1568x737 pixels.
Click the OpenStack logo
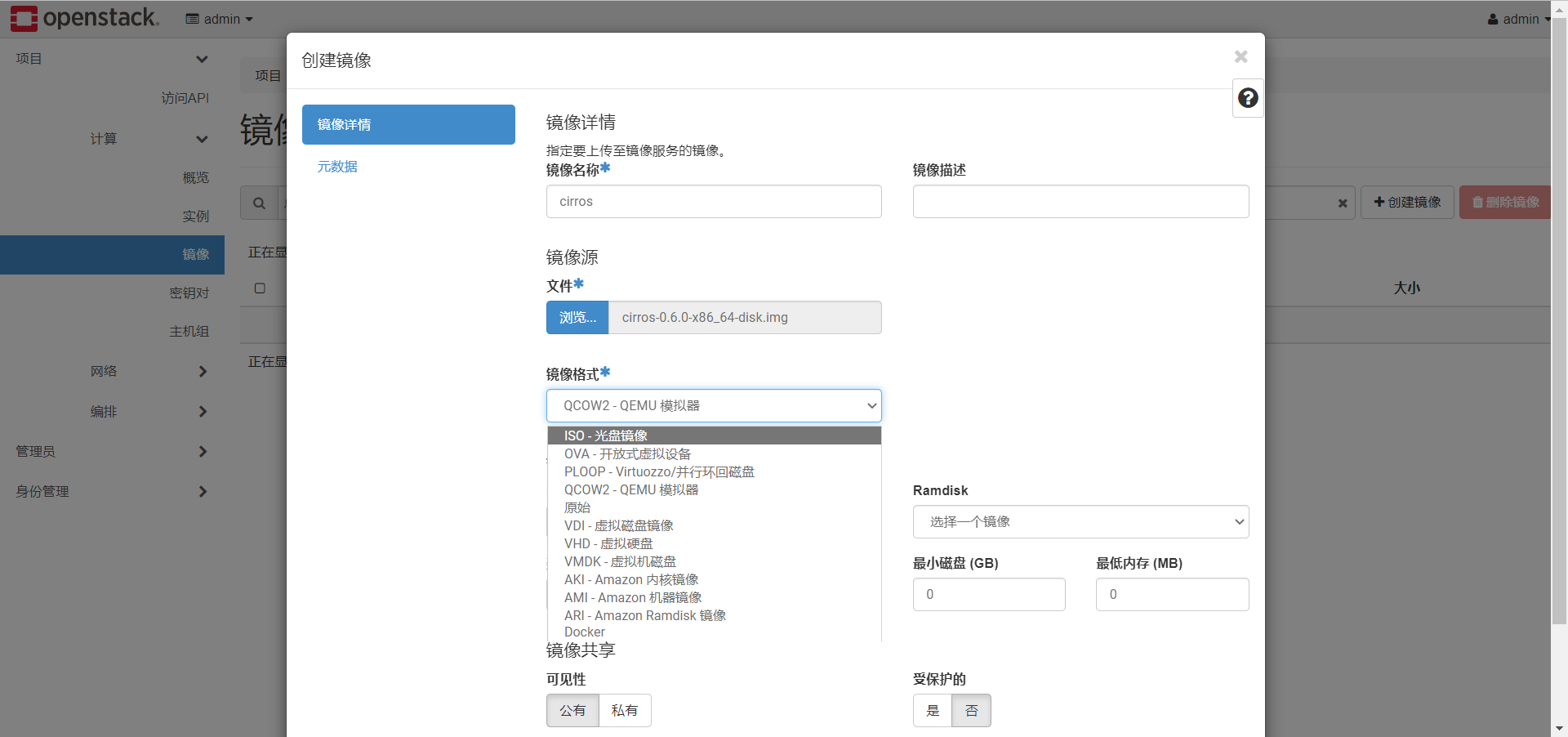(85, 18)
